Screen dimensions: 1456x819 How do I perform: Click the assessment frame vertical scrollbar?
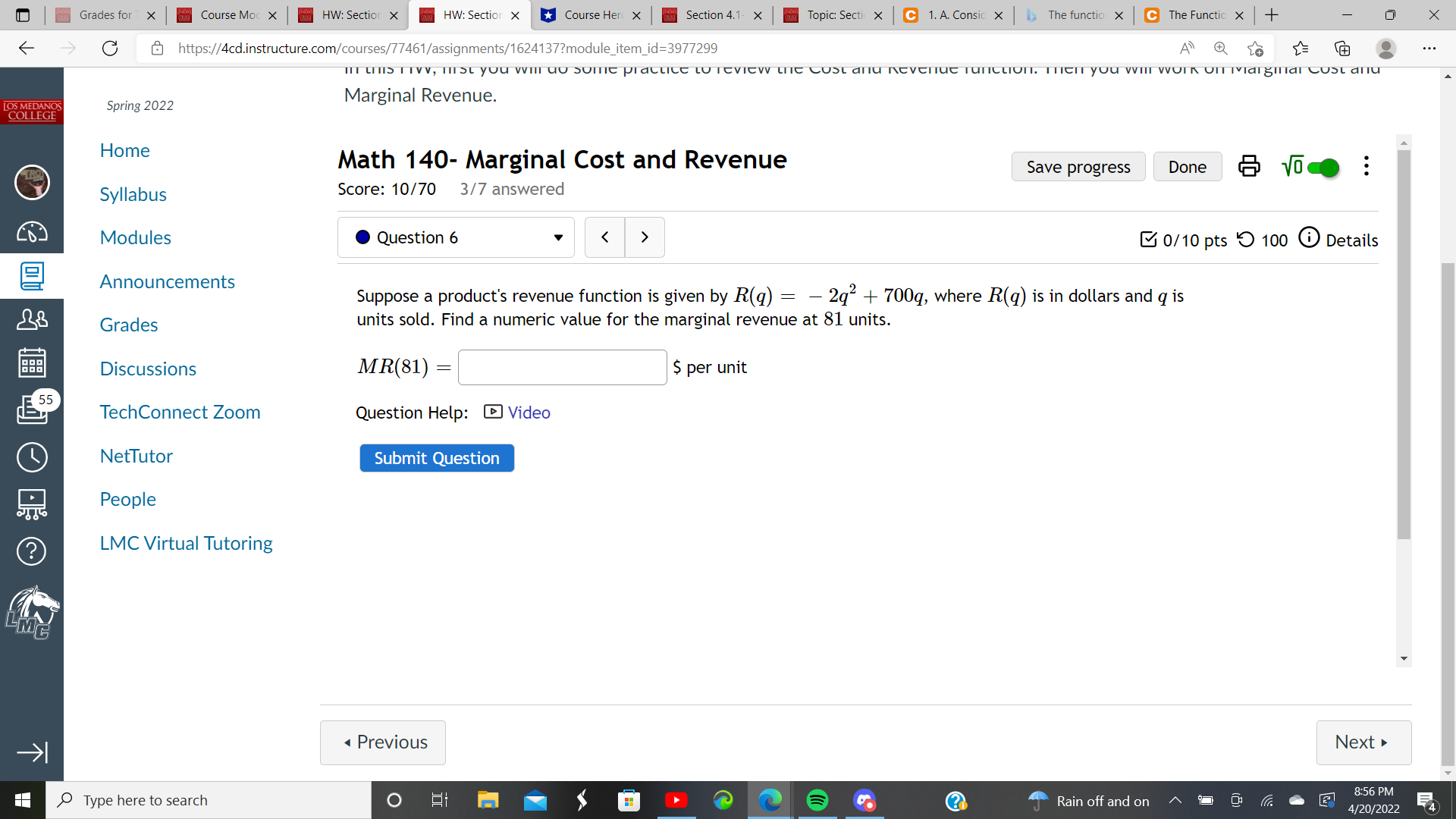(x=1404, y=344)
